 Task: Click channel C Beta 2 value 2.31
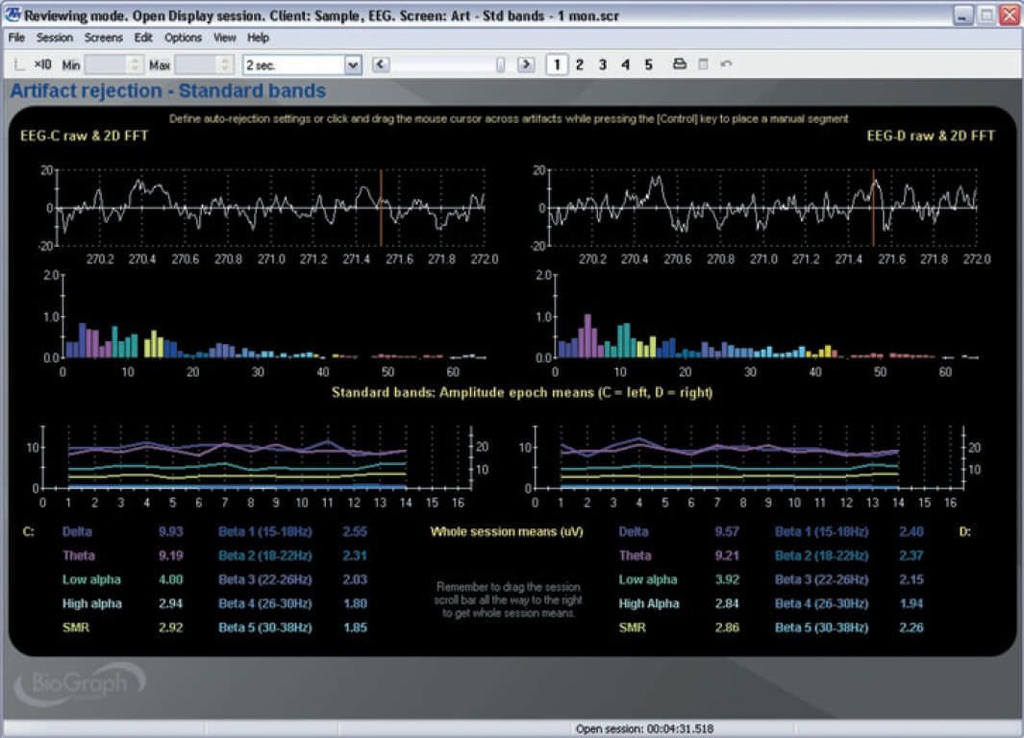coord(355,556)
